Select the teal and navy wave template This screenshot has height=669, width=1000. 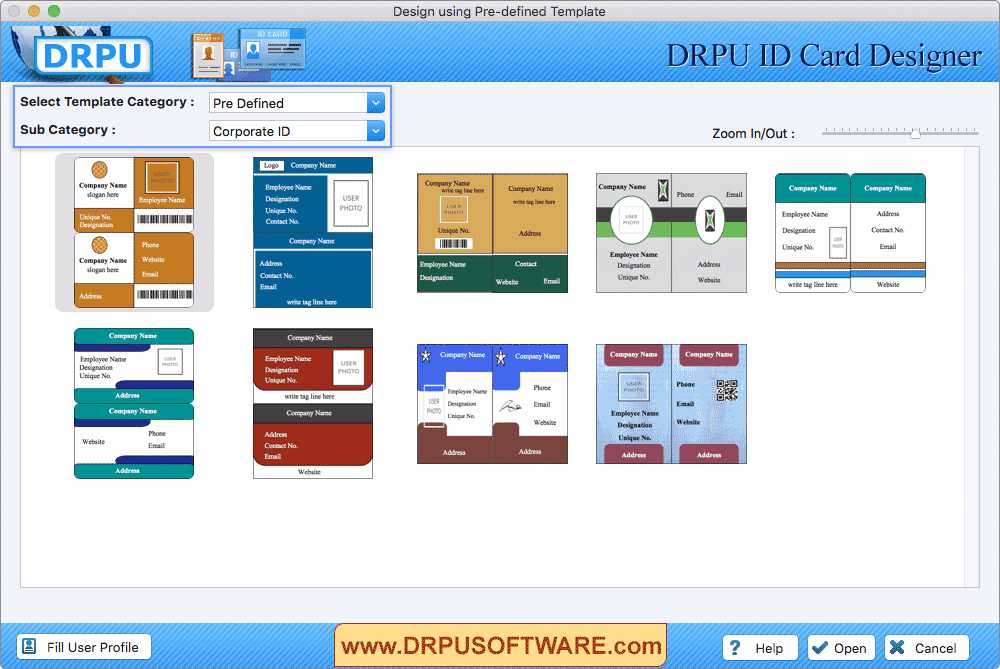tap(134, 404)
